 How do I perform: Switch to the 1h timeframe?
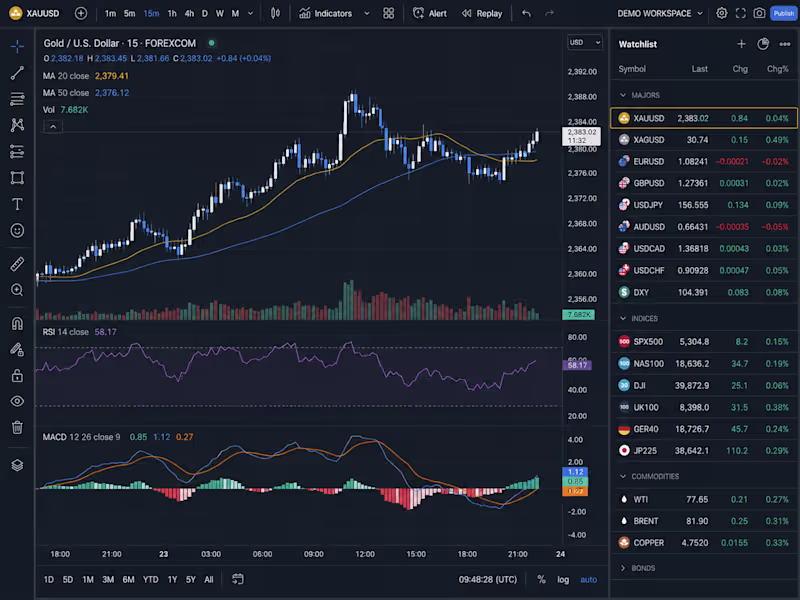click(172, 13)
